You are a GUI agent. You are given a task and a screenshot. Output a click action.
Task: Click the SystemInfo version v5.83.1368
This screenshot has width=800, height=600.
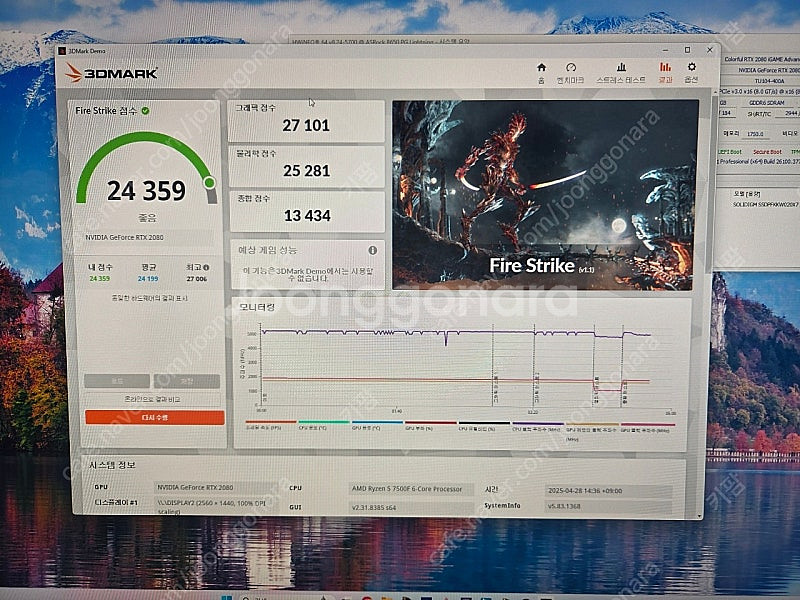click(x=608, y=506)
